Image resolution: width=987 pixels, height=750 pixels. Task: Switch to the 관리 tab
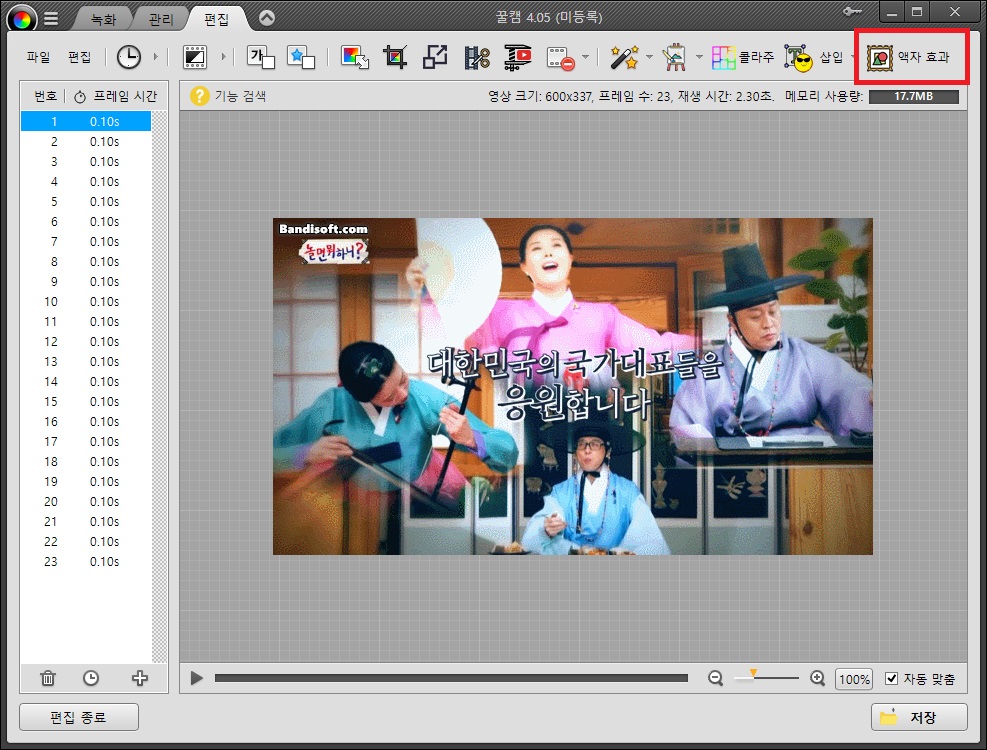click(161, 19)
